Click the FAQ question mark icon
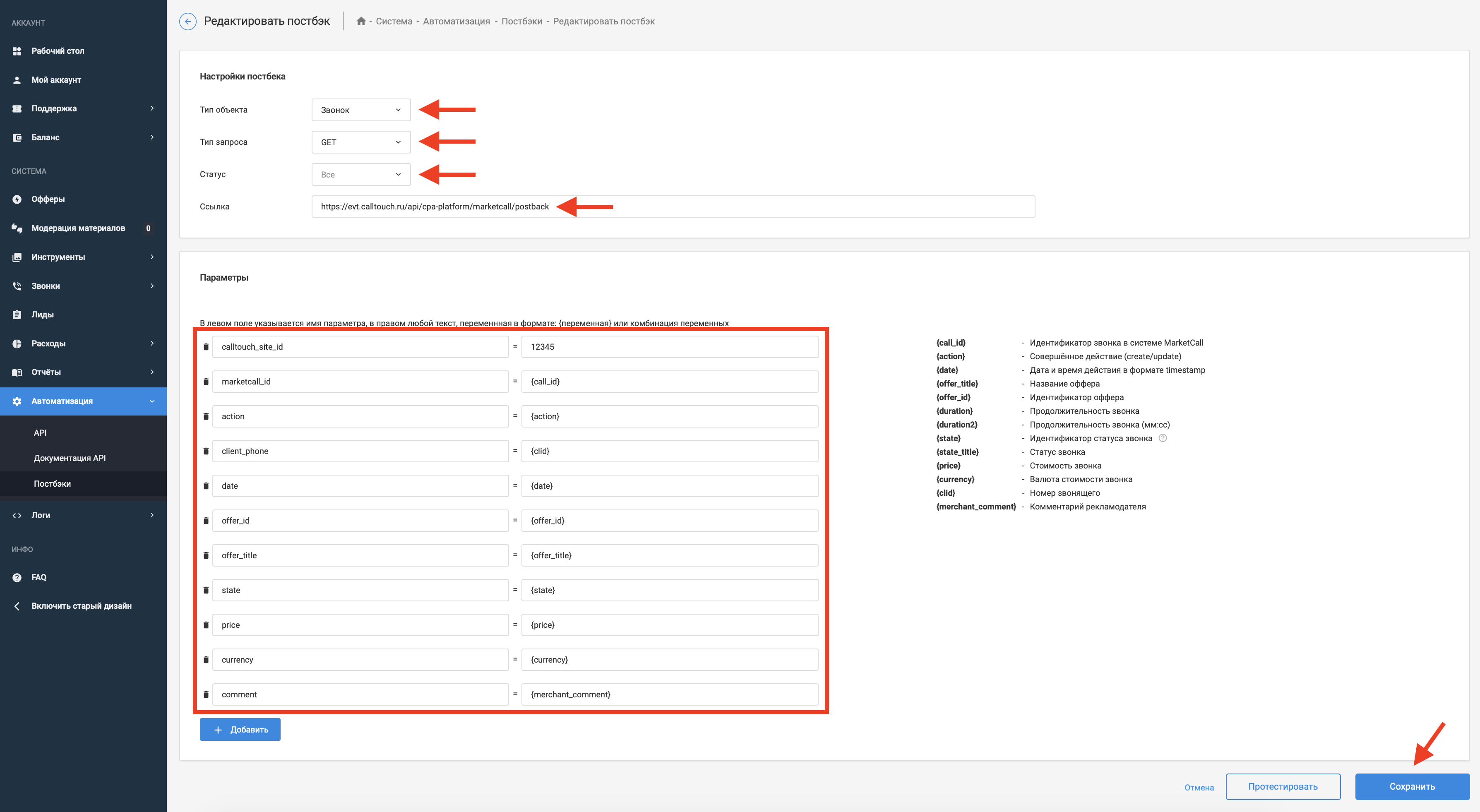1480x812 pixels. click(x=17, y=577)
